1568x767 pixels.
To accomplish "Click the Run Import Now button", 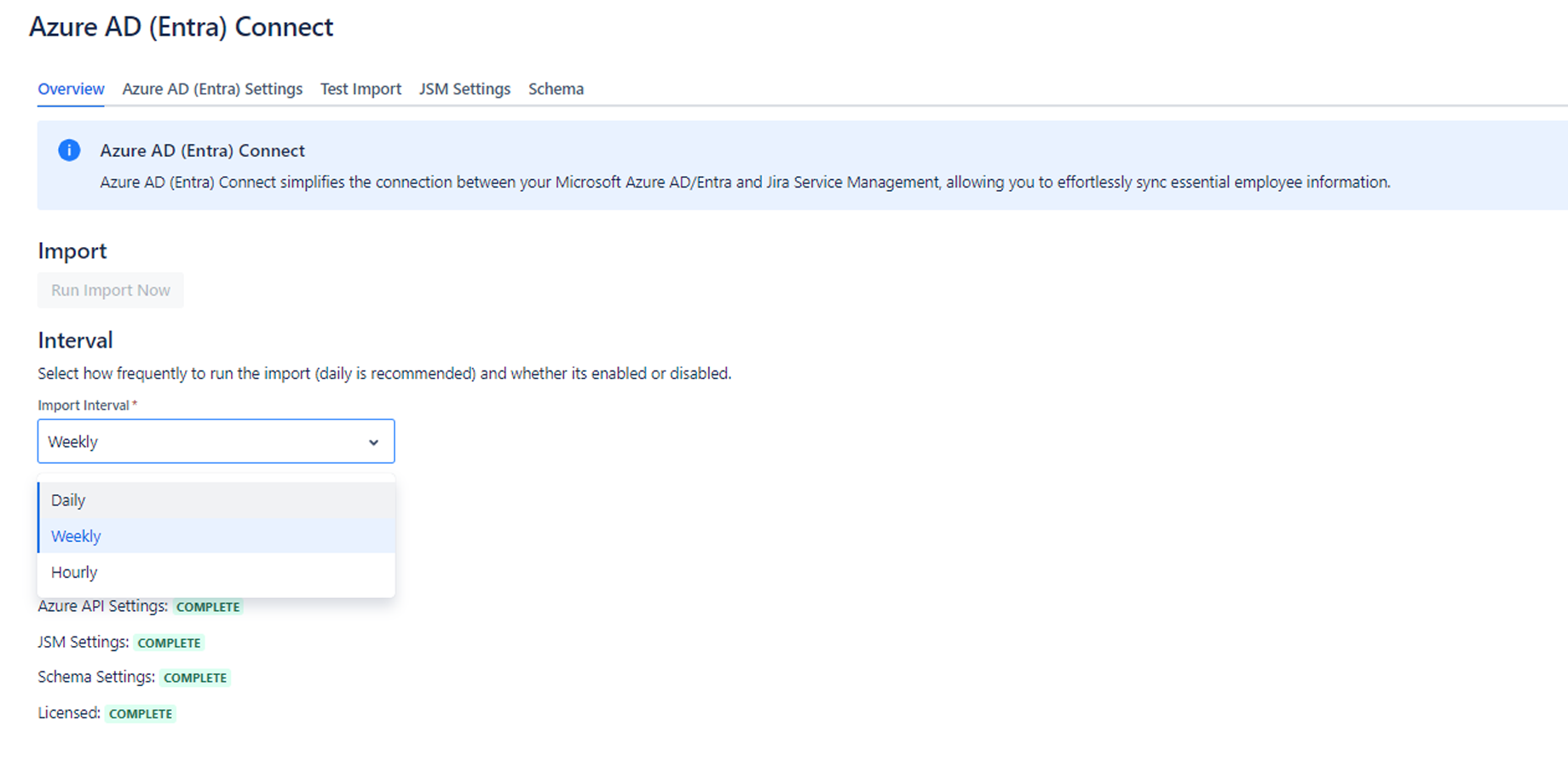I will pos(111,290).
